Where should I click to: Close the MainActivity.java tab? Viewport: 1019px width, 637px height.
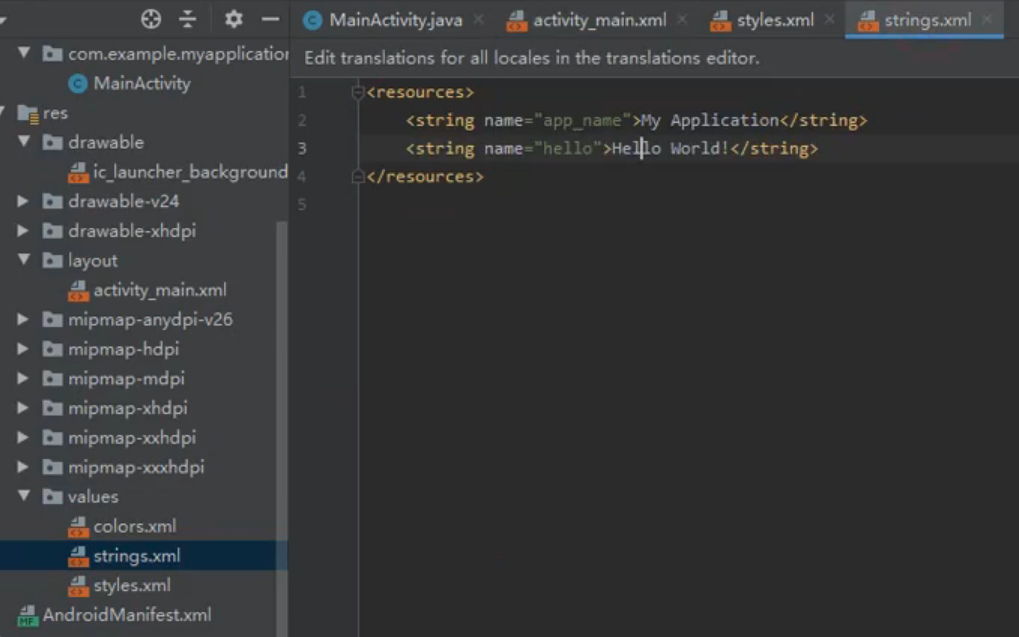click(x=478, y=20)
